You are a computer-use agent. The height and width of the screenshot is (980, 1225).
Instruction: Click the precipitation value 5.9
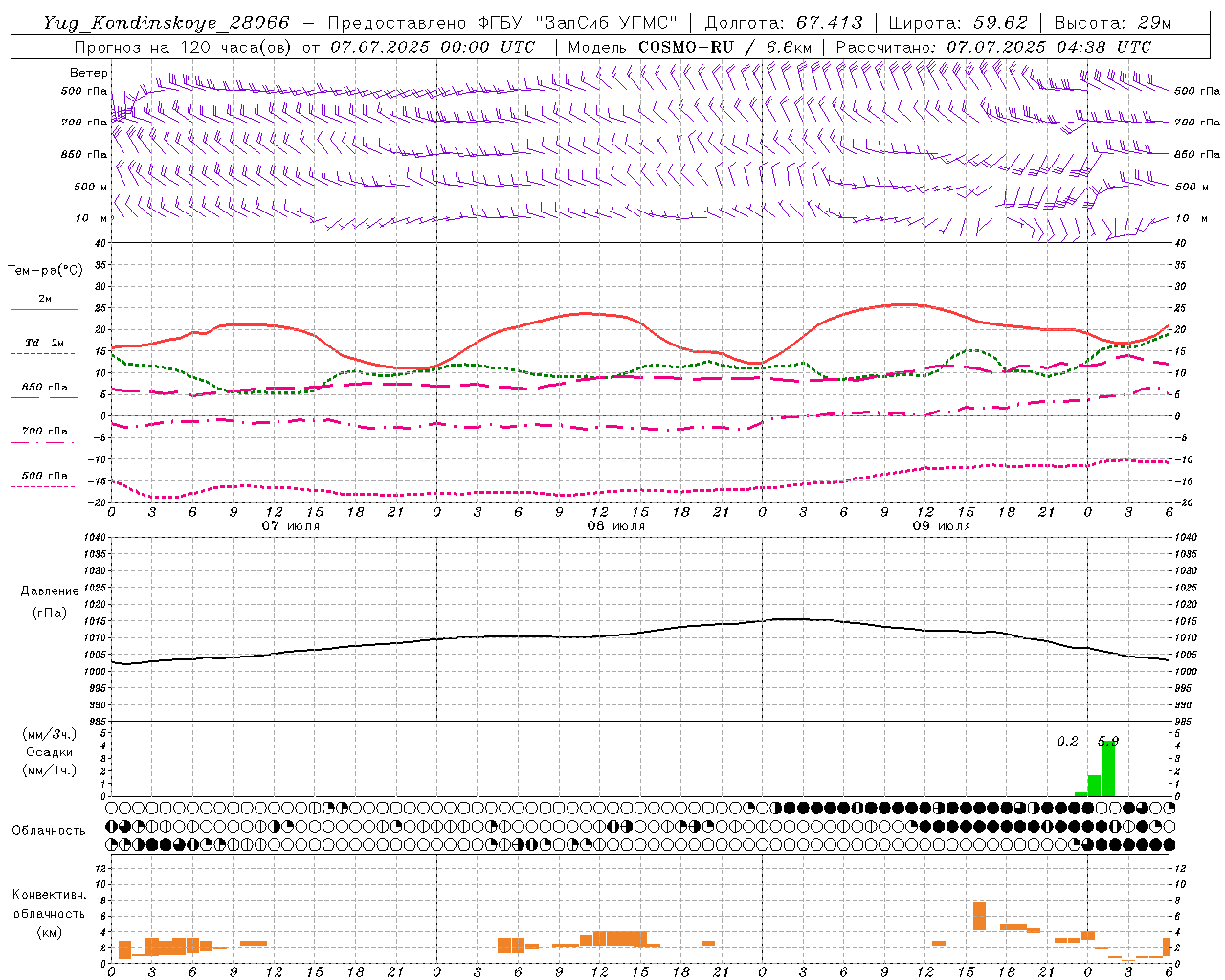[x=1108, y=742]
